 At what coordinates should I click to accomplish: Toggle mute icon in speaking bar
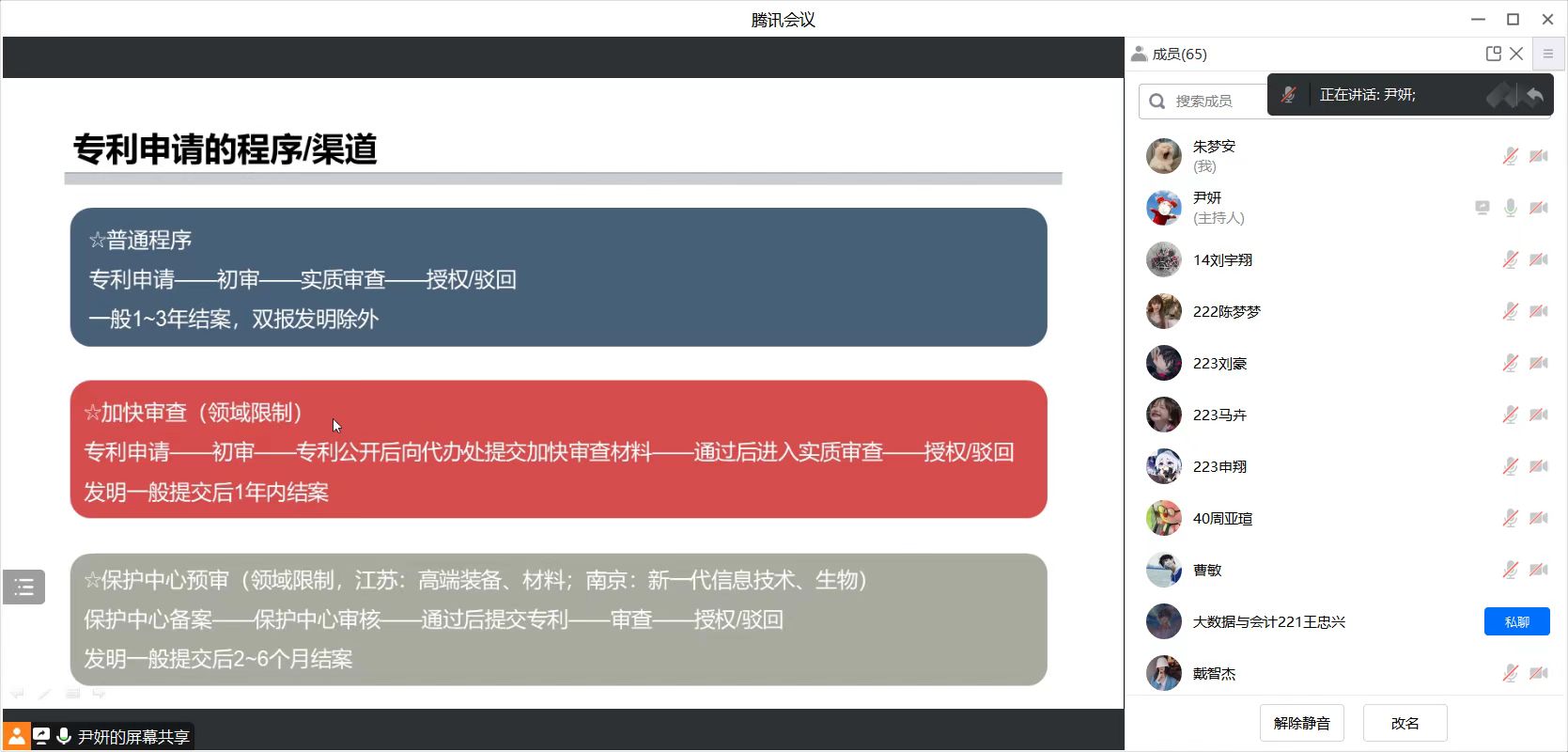click(x=1288, y=95)
